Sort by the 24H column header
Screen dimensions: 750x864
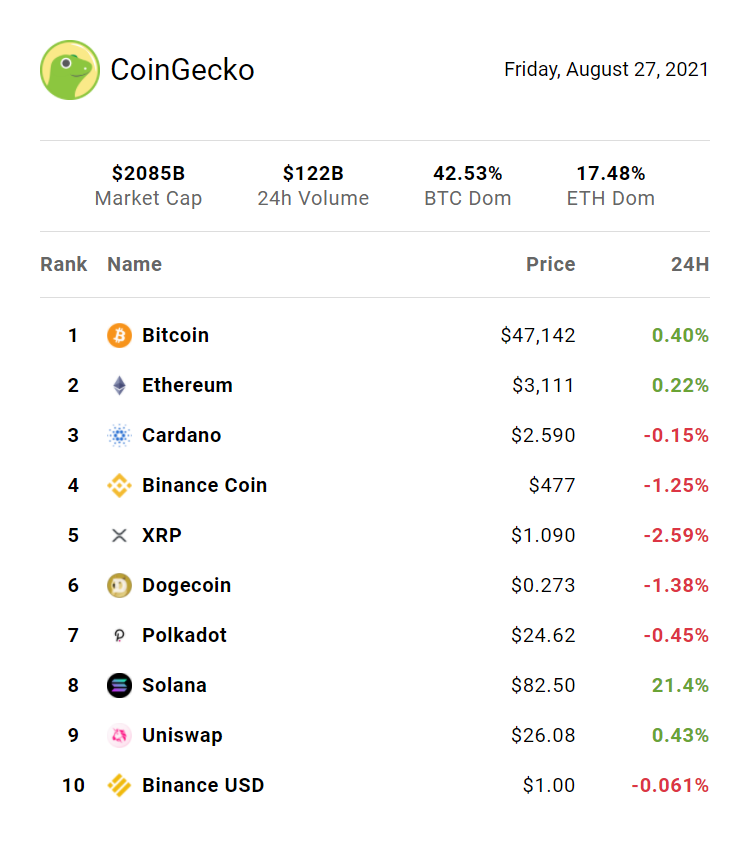click(690, 265)
